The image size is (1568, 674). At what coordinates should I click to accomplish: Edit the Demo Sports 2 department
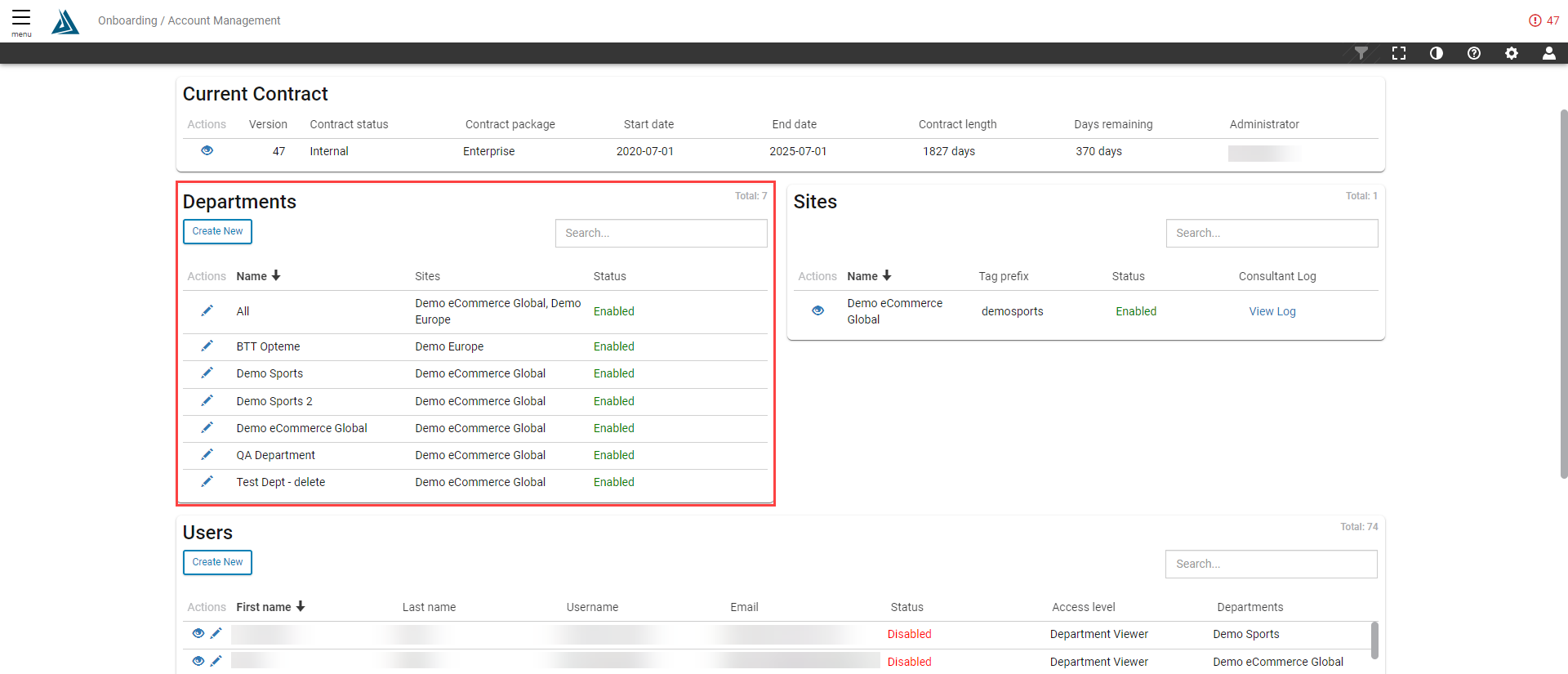point(207,400)
